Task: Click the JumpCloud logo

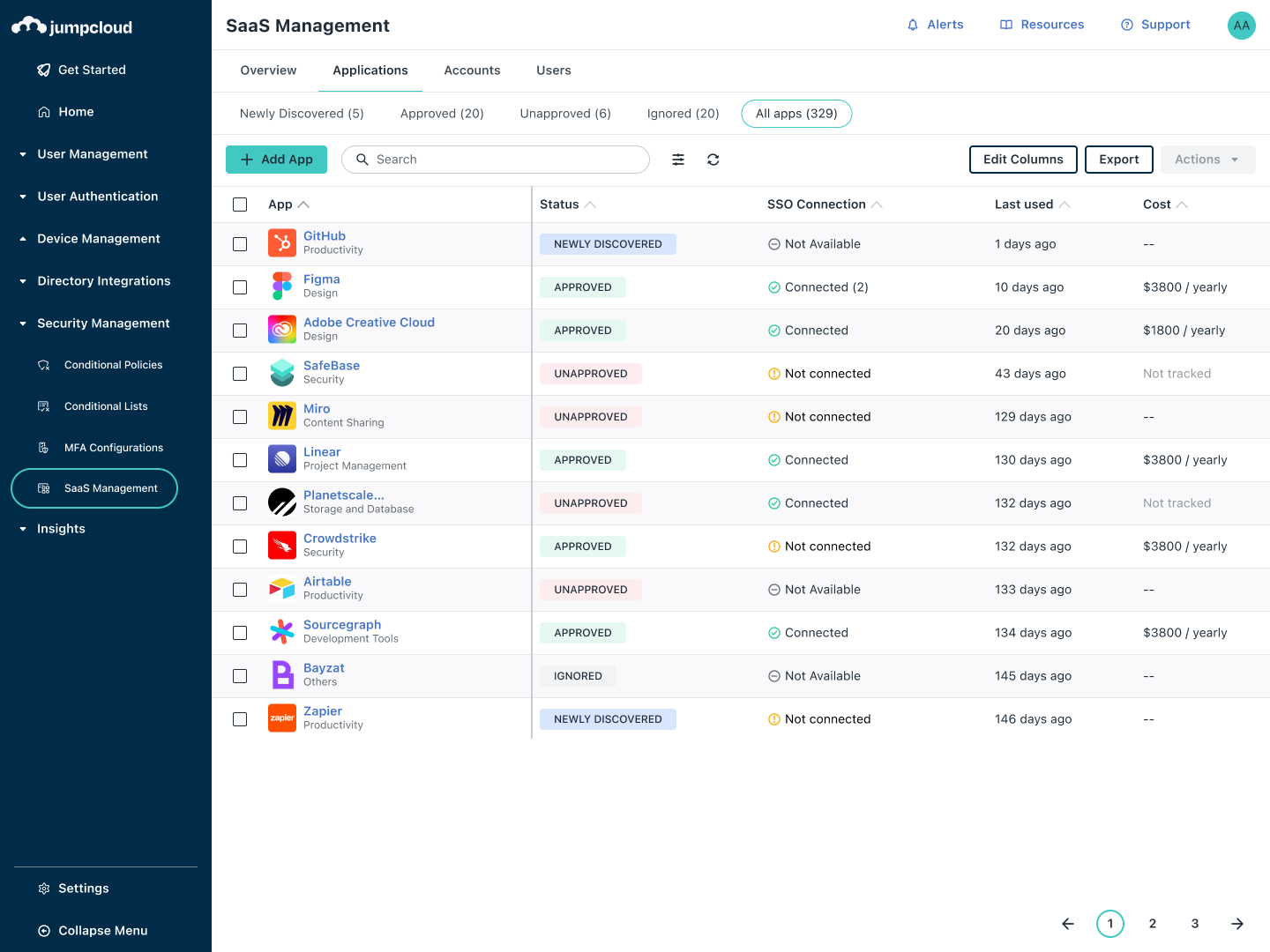Action: pos(71,26)
